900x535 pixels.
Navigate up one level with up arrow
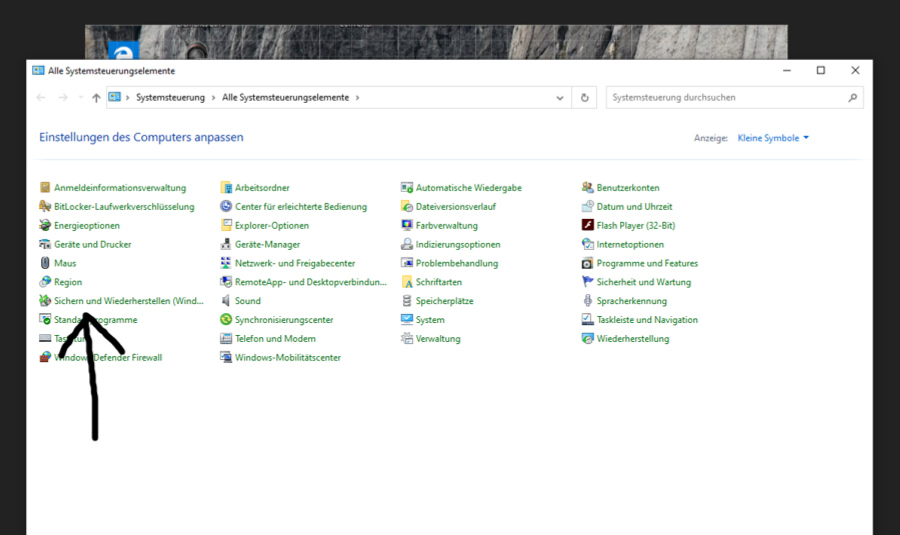coord(96,98)
